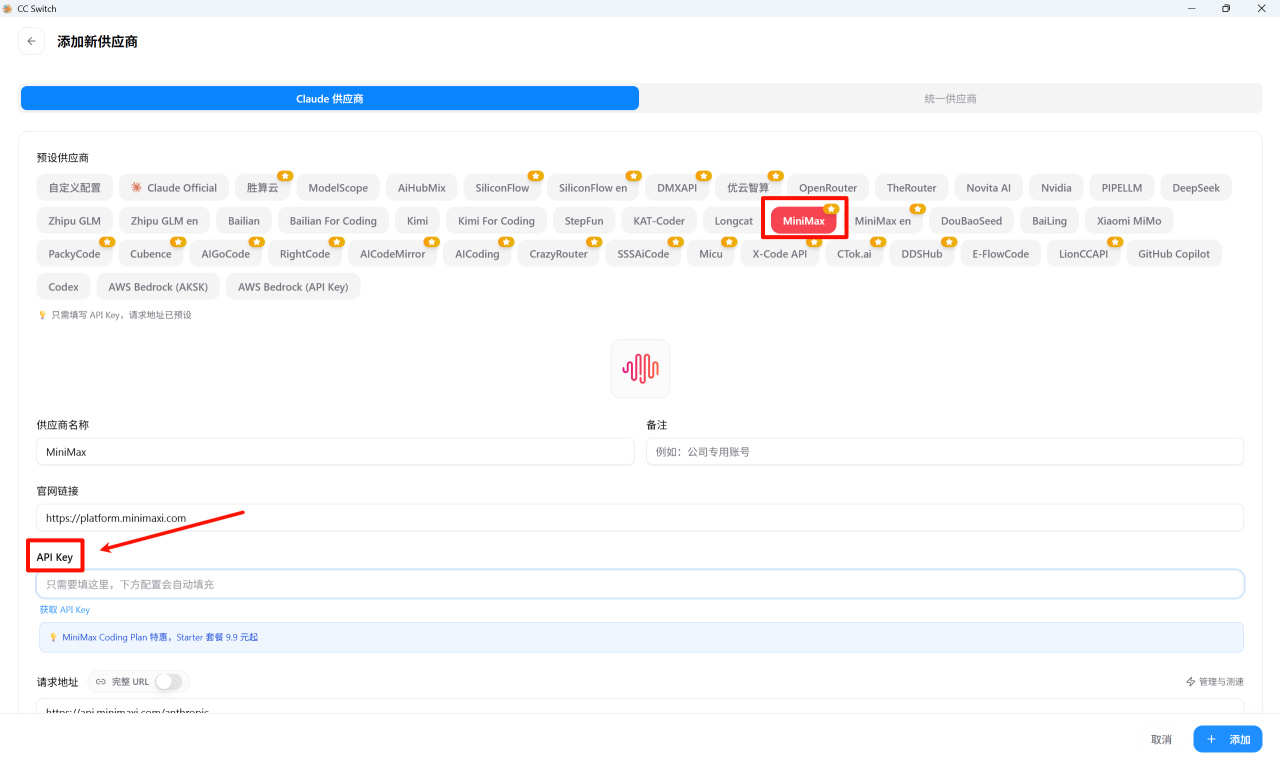Screen dimensions: 1280x761
Task: Pick the StepFun preset
Action: (x=584, y=221)
